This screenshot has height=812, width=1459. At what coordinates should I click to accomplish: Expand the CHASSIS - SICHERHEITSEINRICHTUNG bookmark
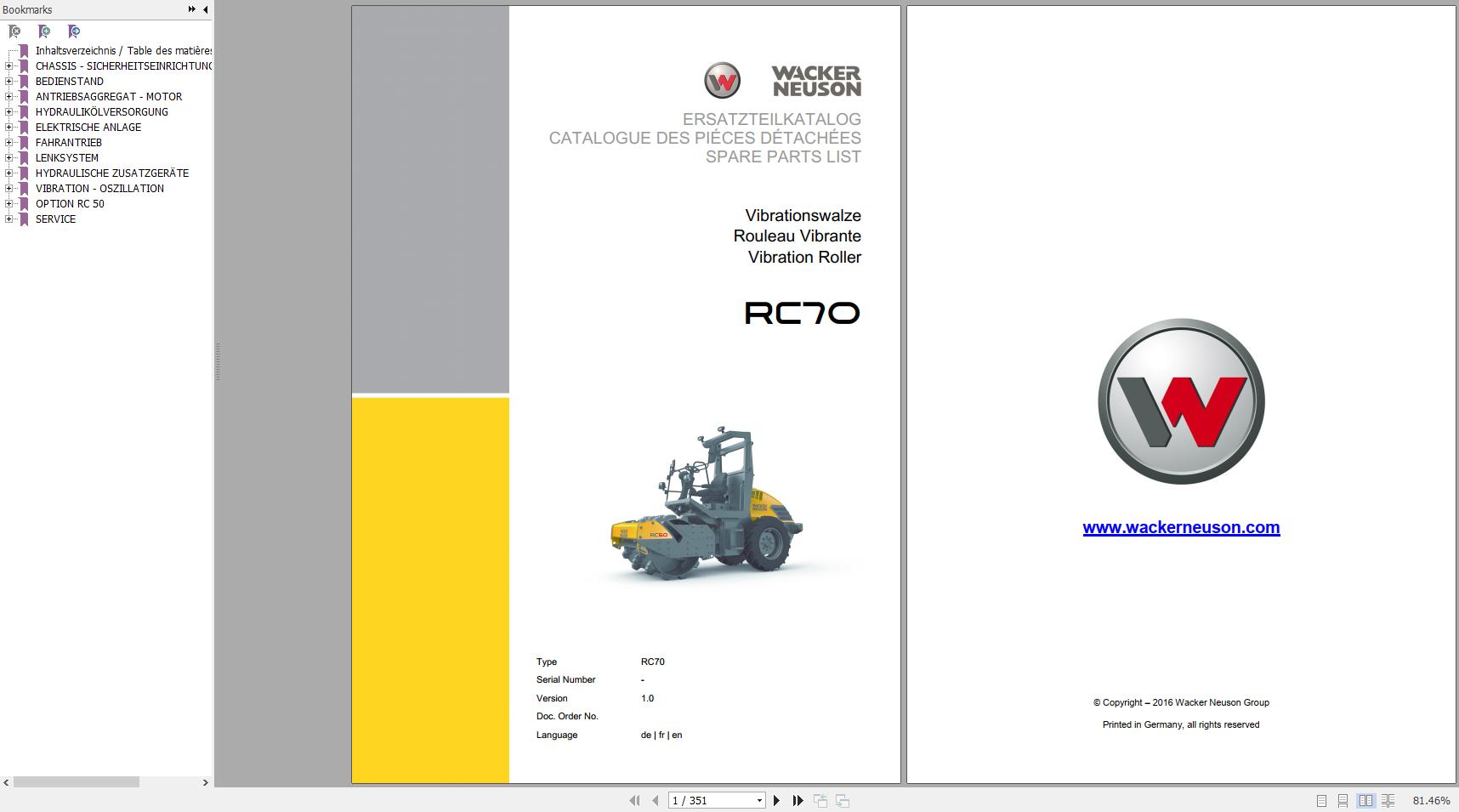[9, 65]
